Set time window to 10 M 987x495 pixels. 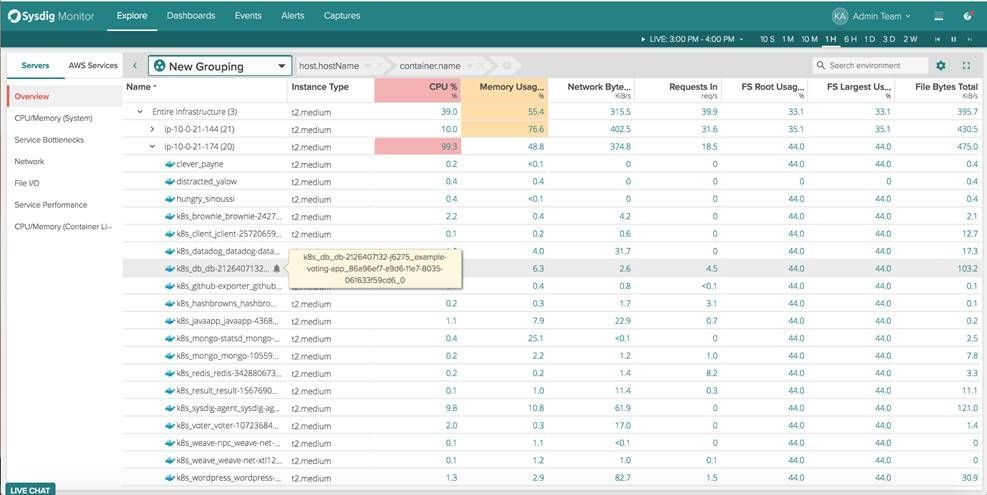click(809, 39)
